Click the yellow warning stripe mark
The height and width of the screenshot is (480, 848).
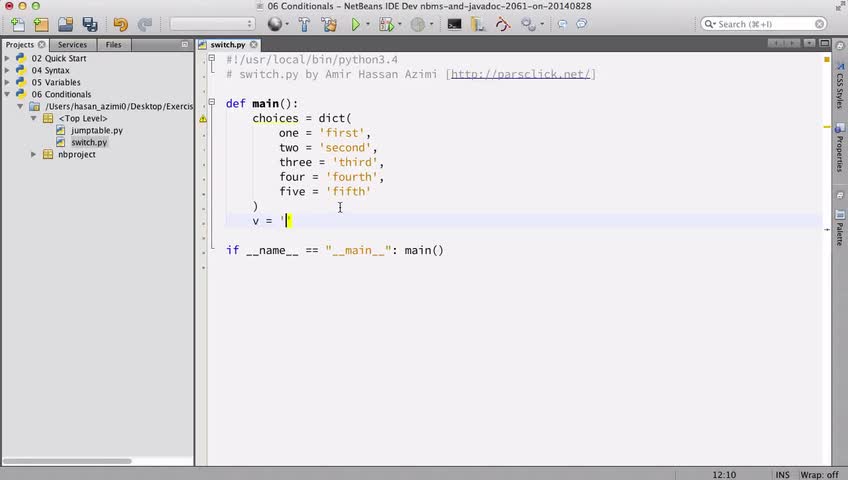pos(827,127)
